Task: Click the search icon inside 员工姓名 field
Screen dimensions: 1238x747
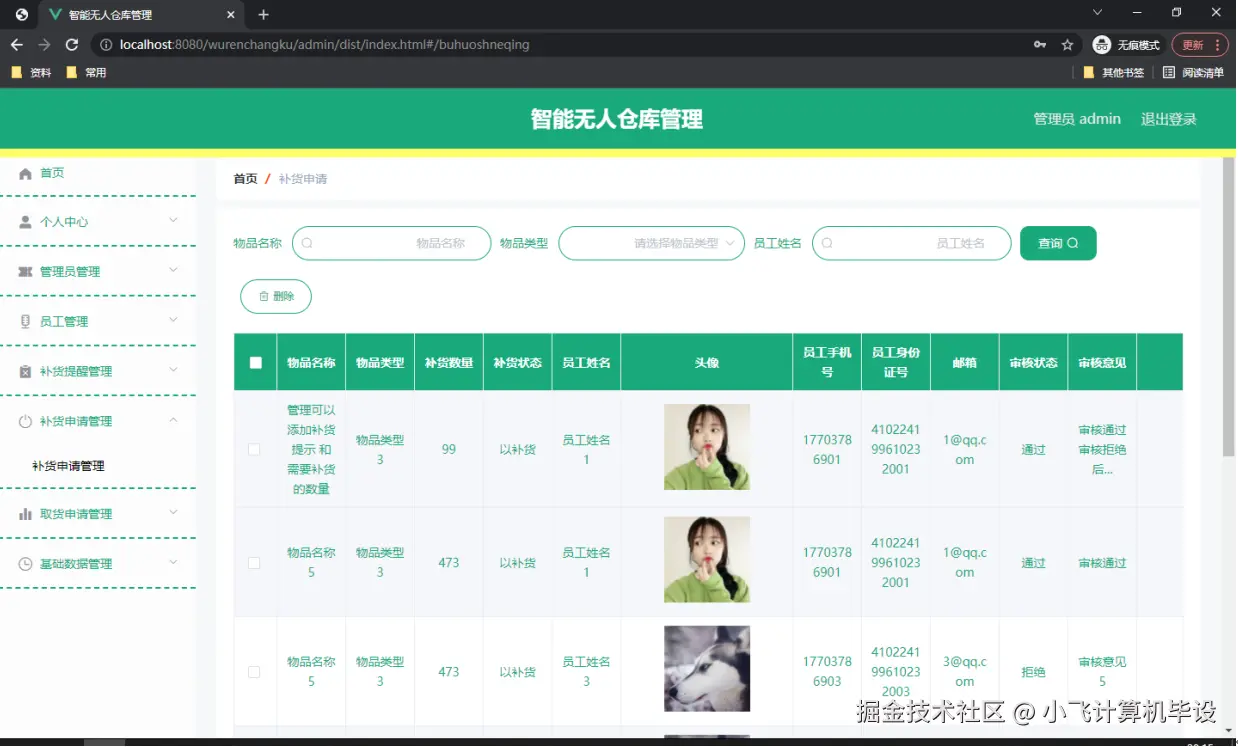Action: [827, 243]
